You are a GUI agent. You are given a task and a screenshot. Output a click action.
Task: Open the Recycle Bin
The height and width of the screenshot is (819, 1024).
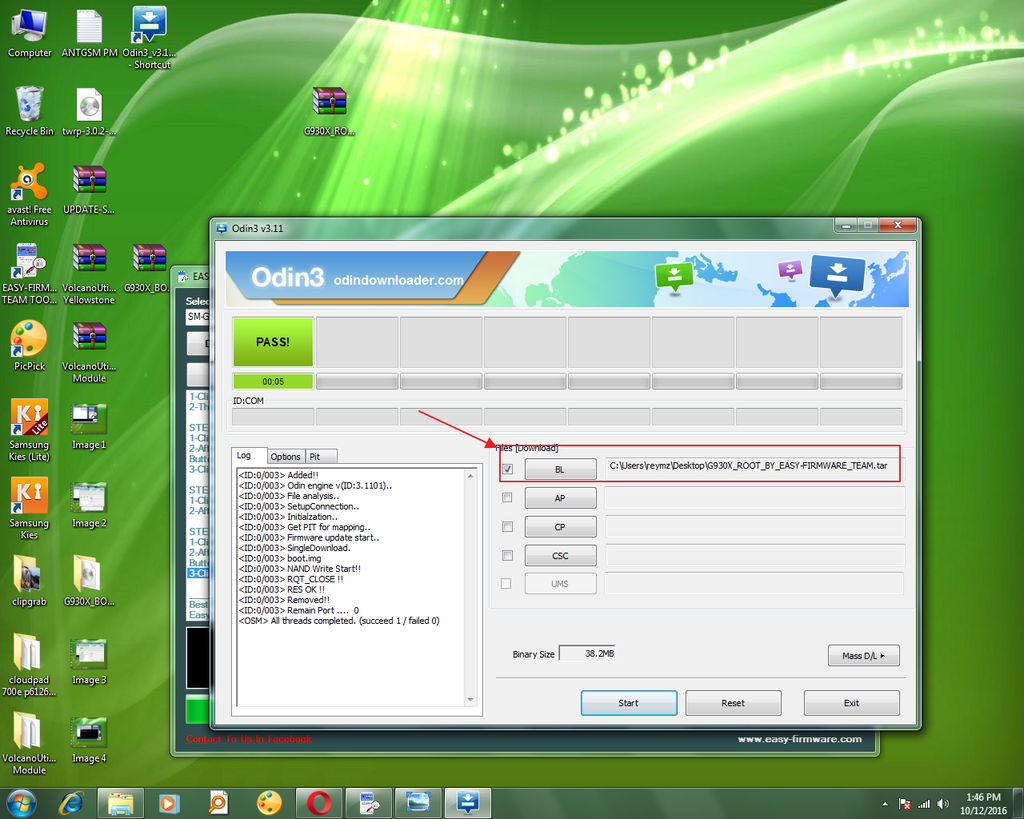point(29,104)
